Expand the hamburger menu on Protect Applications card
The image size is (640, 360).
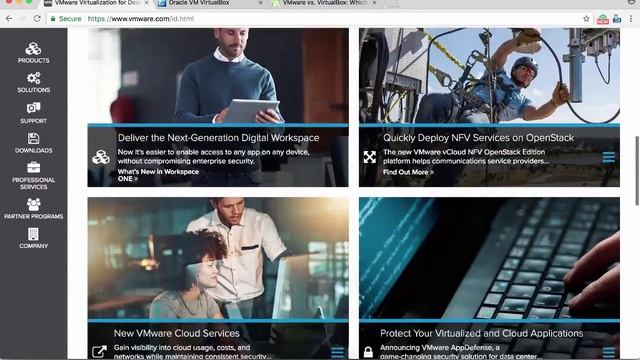[x=608, y=352]
